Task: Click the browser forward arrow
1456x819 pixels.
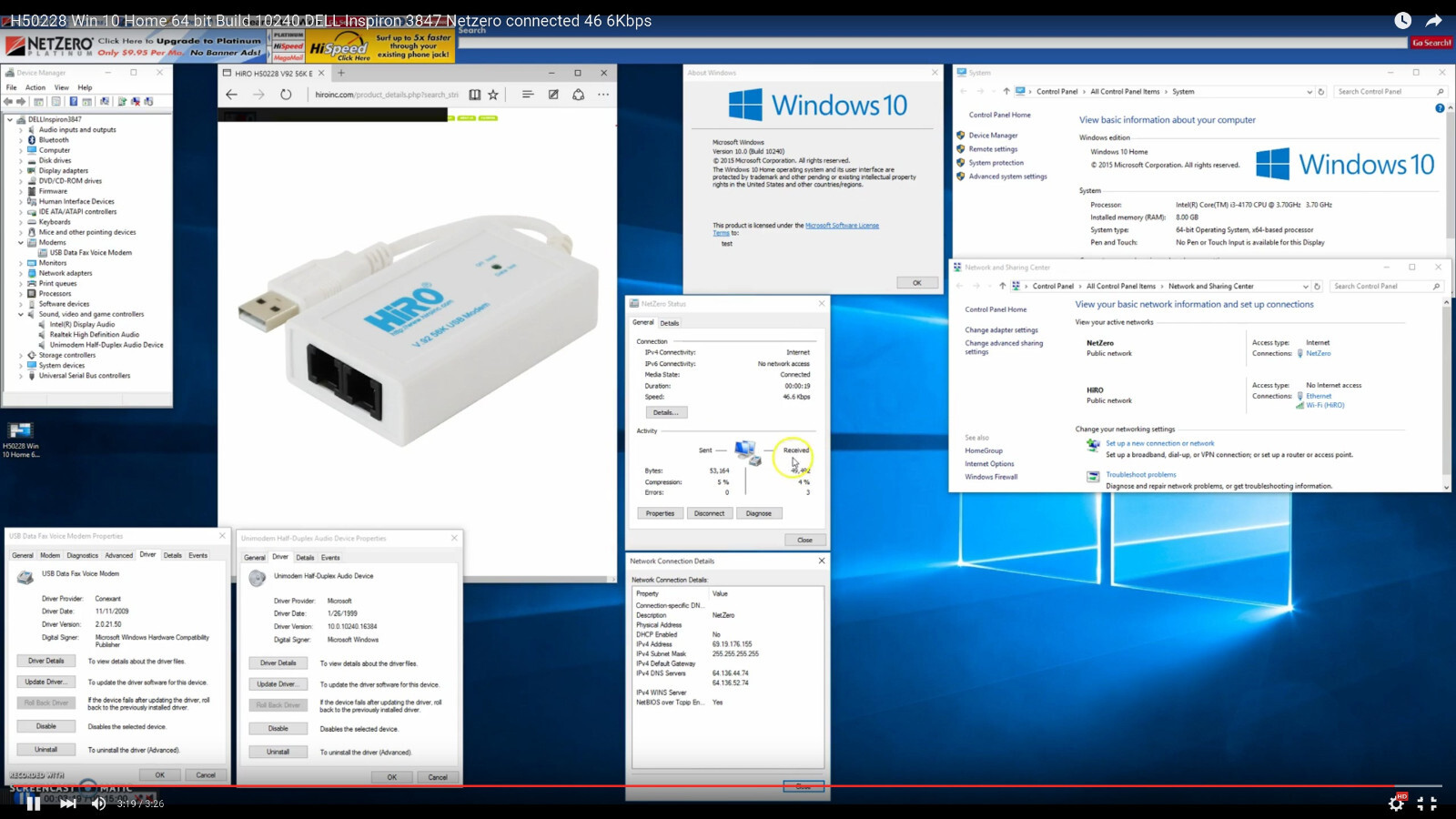Action: point(258,95)
